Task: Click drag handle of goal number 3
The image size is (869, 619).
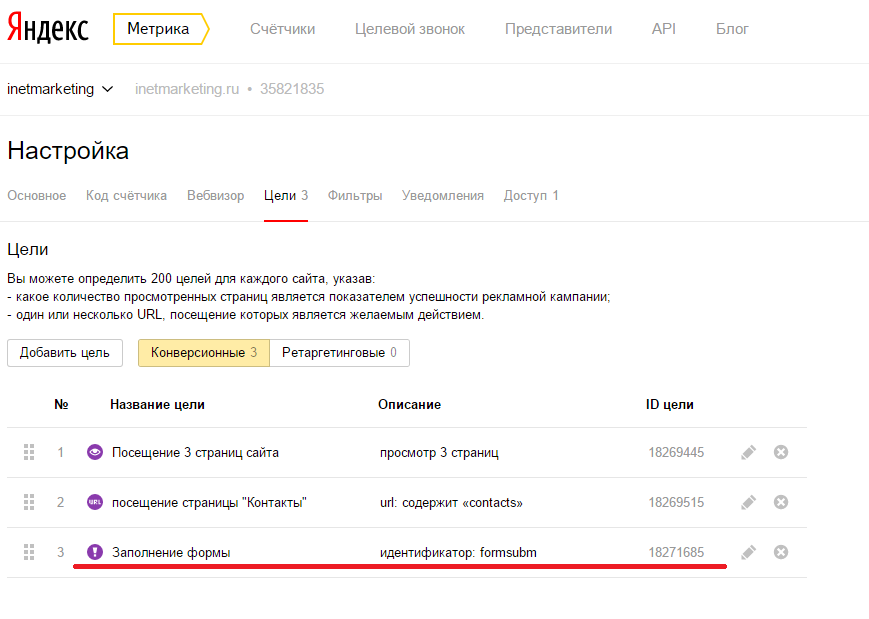Action: coord(29,552)
